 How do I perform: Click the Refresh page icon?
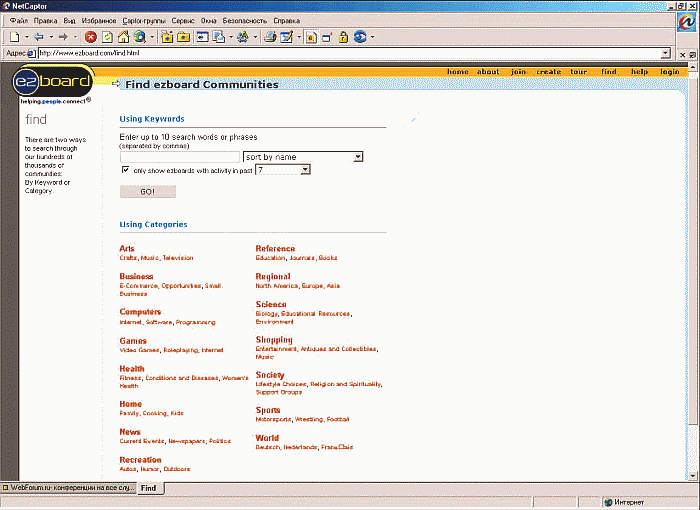click(107, 37)
